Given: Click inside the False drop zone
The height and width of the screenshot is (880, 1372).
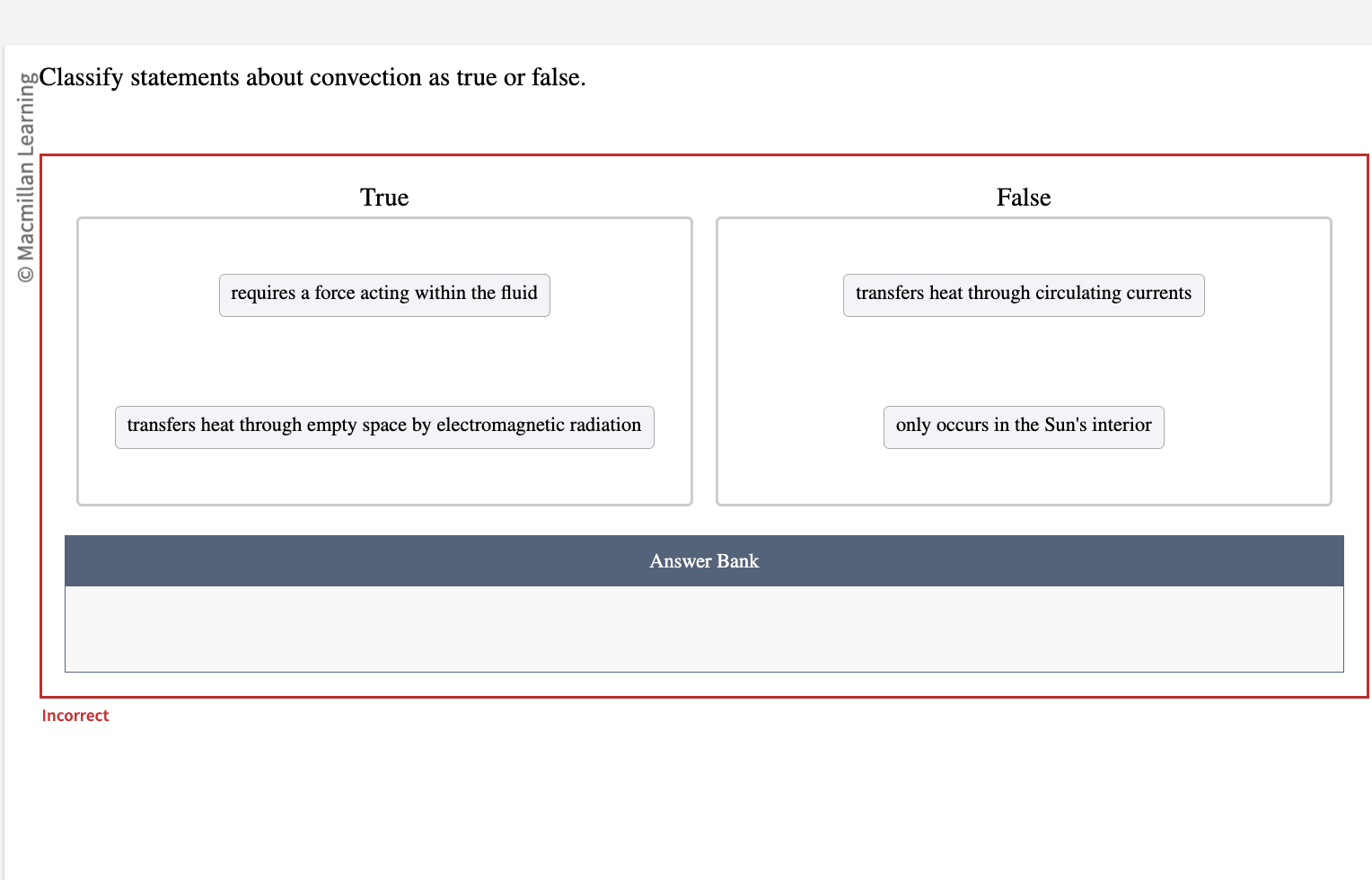Looking at the screenshot, I should (x=1024, y=359).
